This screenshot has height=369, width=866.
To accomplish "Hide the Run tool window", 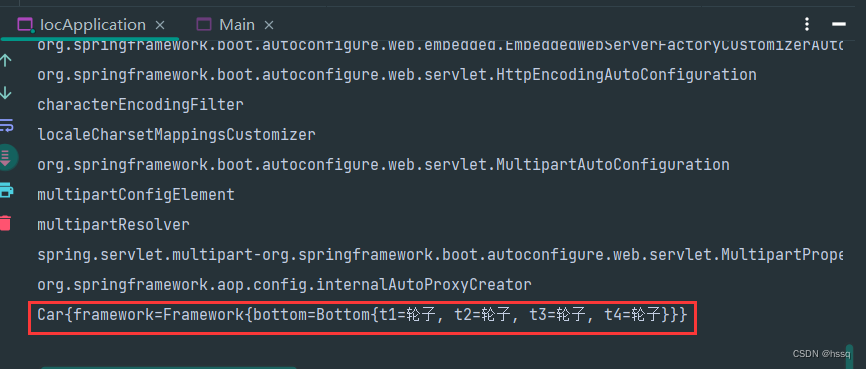I will click(838, 24).
